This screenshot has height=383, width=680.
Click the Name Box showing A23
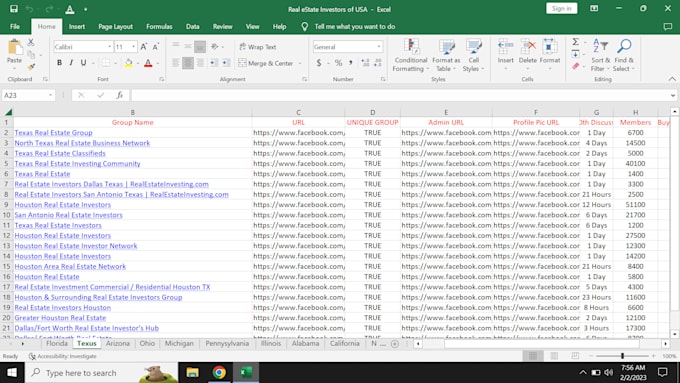coord(29,95)
